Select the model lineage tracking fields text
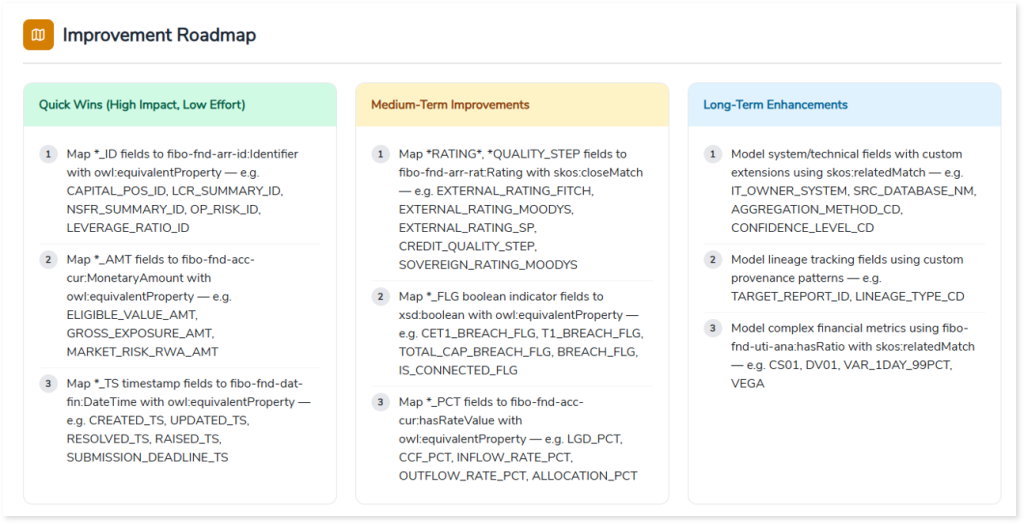 pyautogui.click(x=847, y=277)
